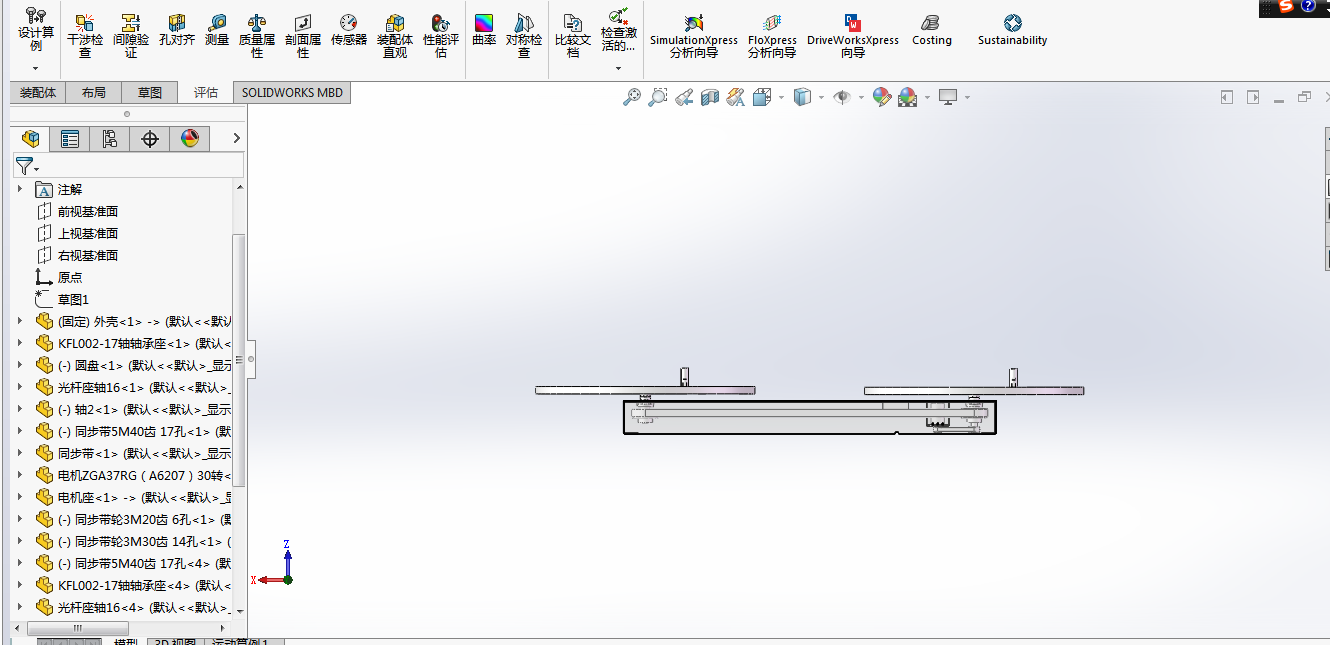This screenshot has width=1330, height=645.
Task: Launch DriveWorksXpress wizard
Action: click(853, 36)
